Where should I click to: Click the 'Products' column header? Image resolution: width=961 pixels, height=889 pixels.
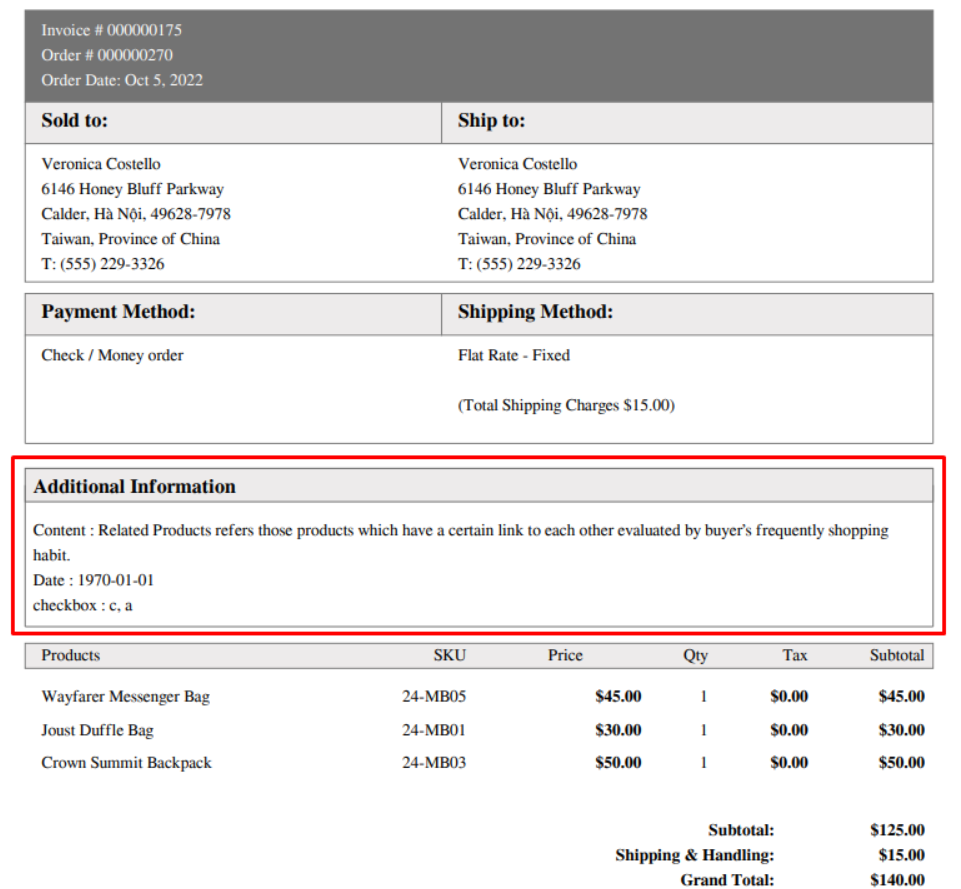(70, 655)
